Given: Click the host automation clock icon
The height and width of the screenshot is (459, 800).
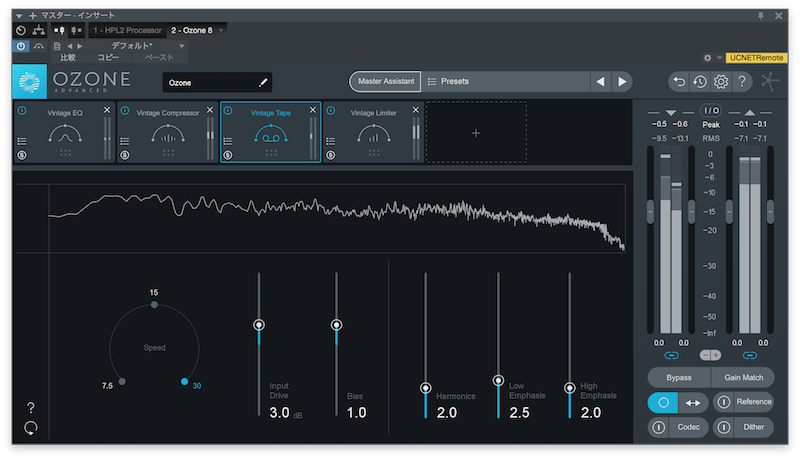Looking at the screenshot, I should point(21,31).
